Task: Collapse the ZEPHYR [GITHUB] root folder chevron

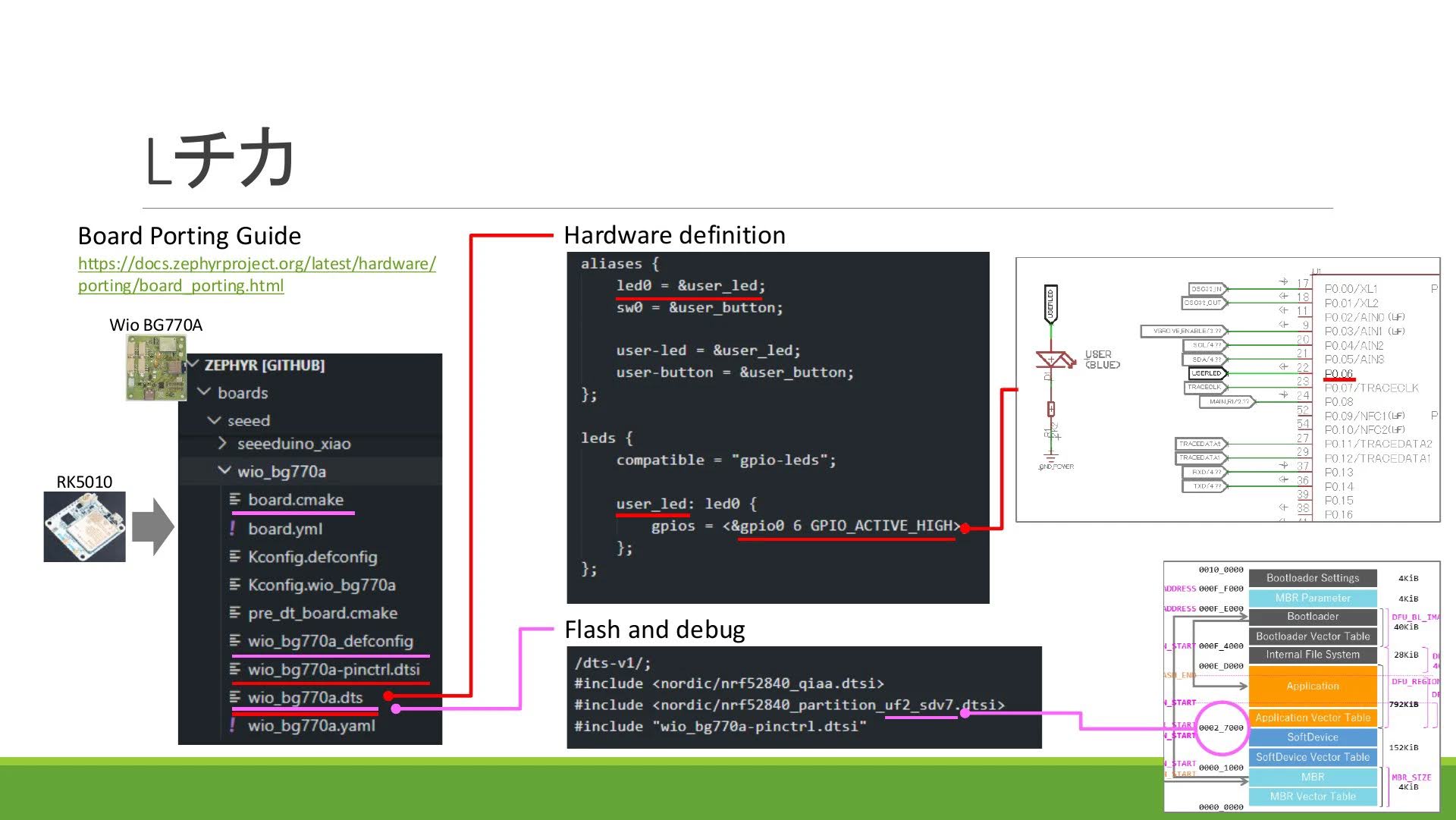Action: tap(194, 365)
